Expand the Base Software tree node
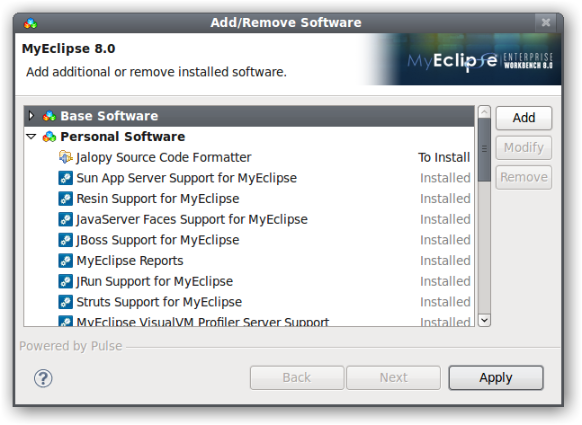Screen dimensions: 582x425 pos(32,116)
